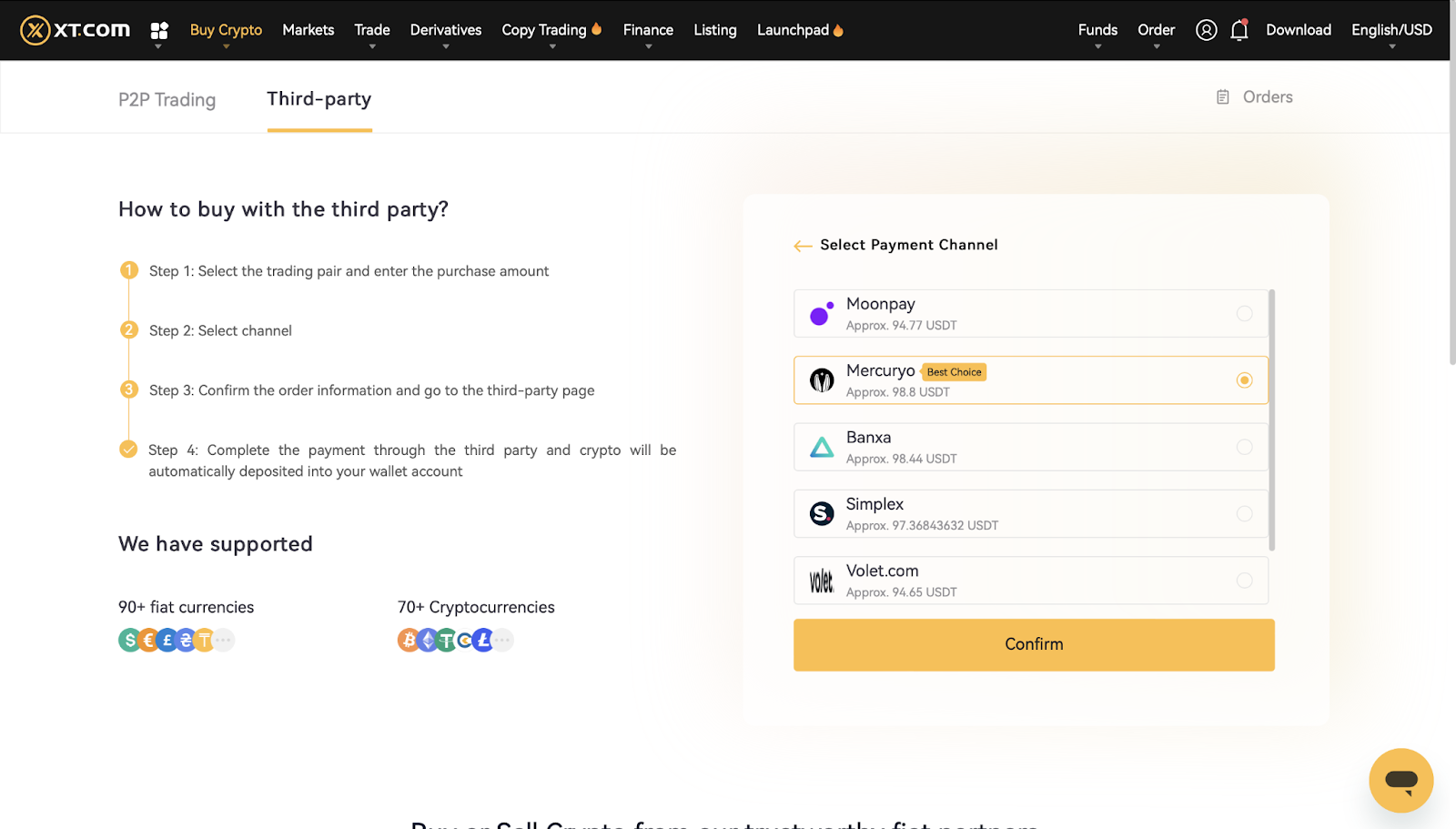Click the Banxa triangle logo
Image resolution: width=1456 pixels, height=829 pixels.
click(x=822, y=447)
